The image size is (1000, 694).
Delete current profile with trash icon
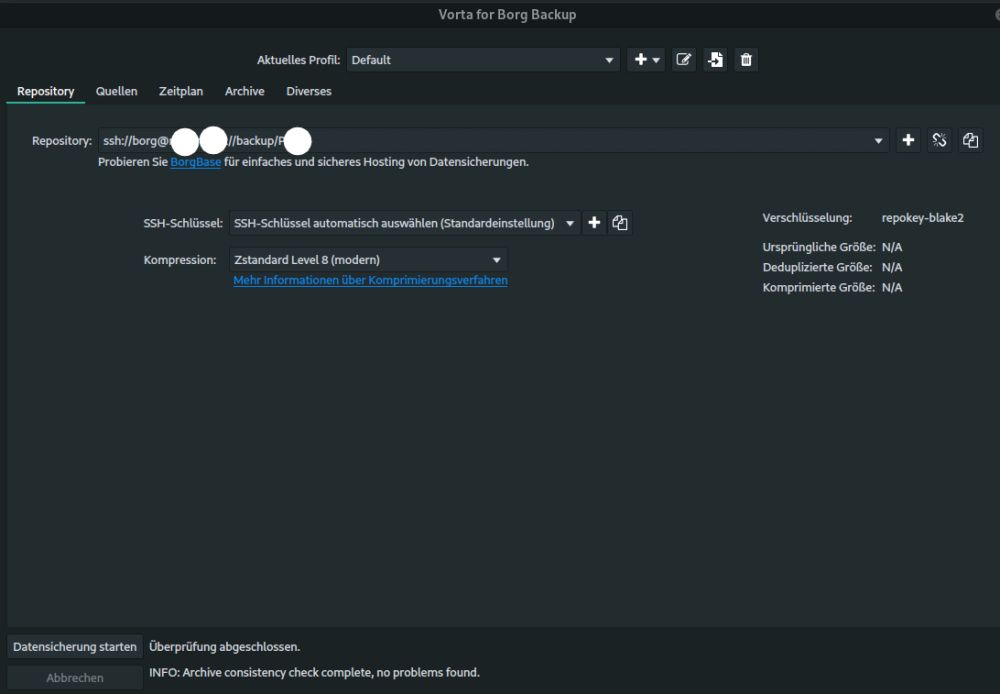tap(746, 60)
